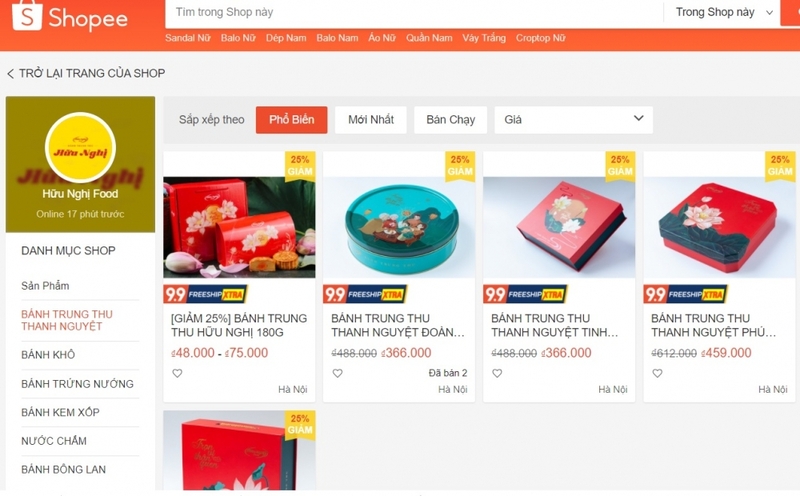Click the Shopee logo icon
This screenshot has width=800, height=496.
click(x=27, y=15)
